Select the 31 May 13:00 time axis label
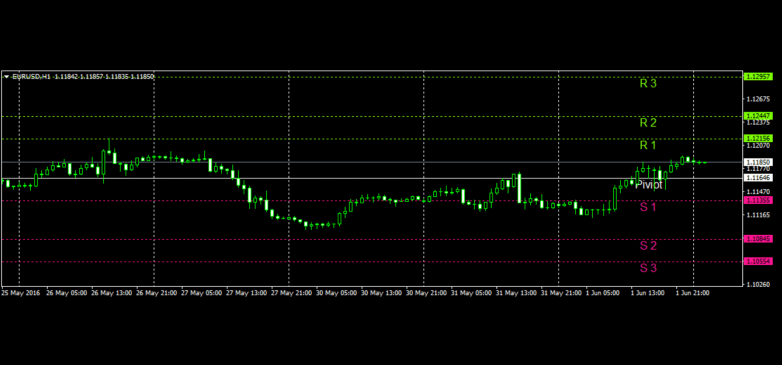The width and height of the screenshot is (782, 365). pos(516,293)
